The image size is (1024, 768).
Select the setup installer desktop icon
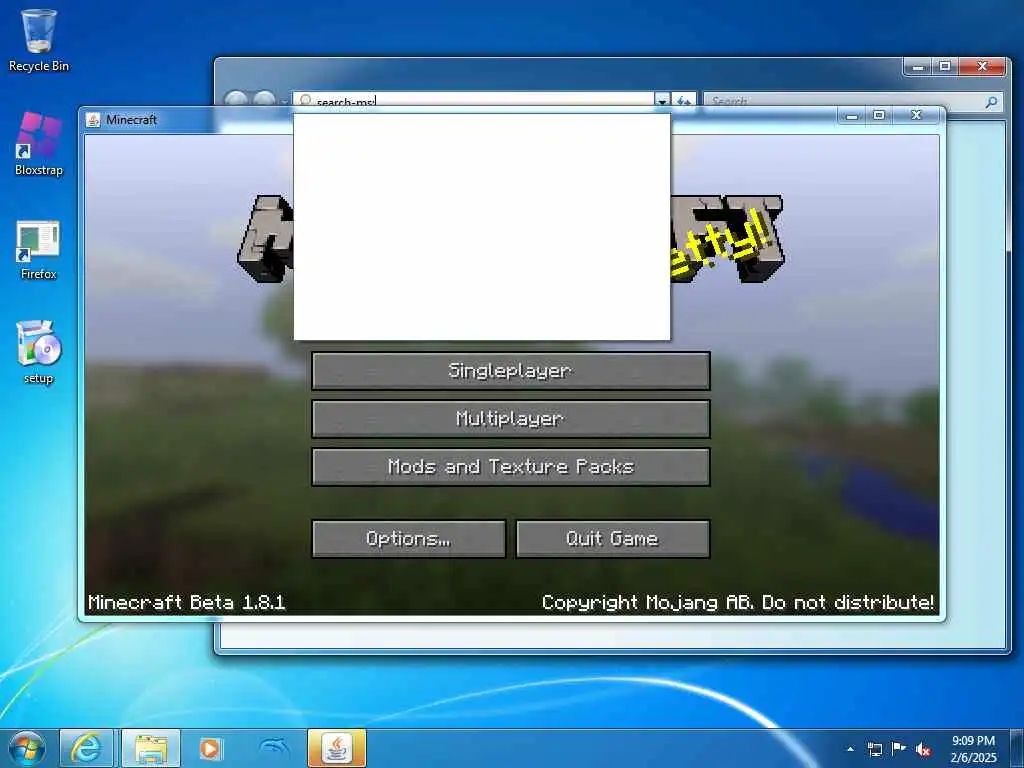39,353
